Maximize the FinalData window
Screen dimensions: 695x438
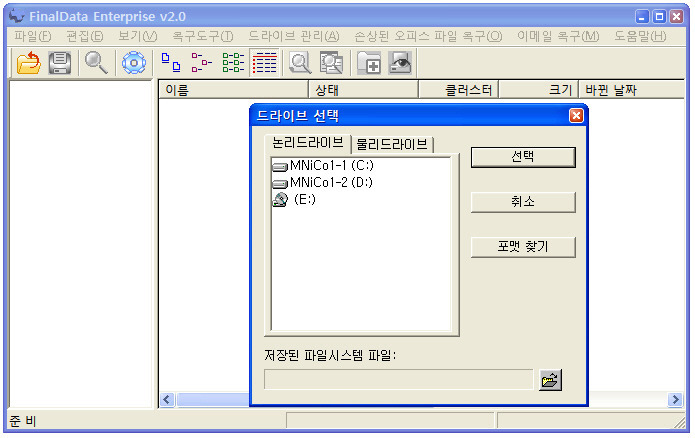pos(659,17)
